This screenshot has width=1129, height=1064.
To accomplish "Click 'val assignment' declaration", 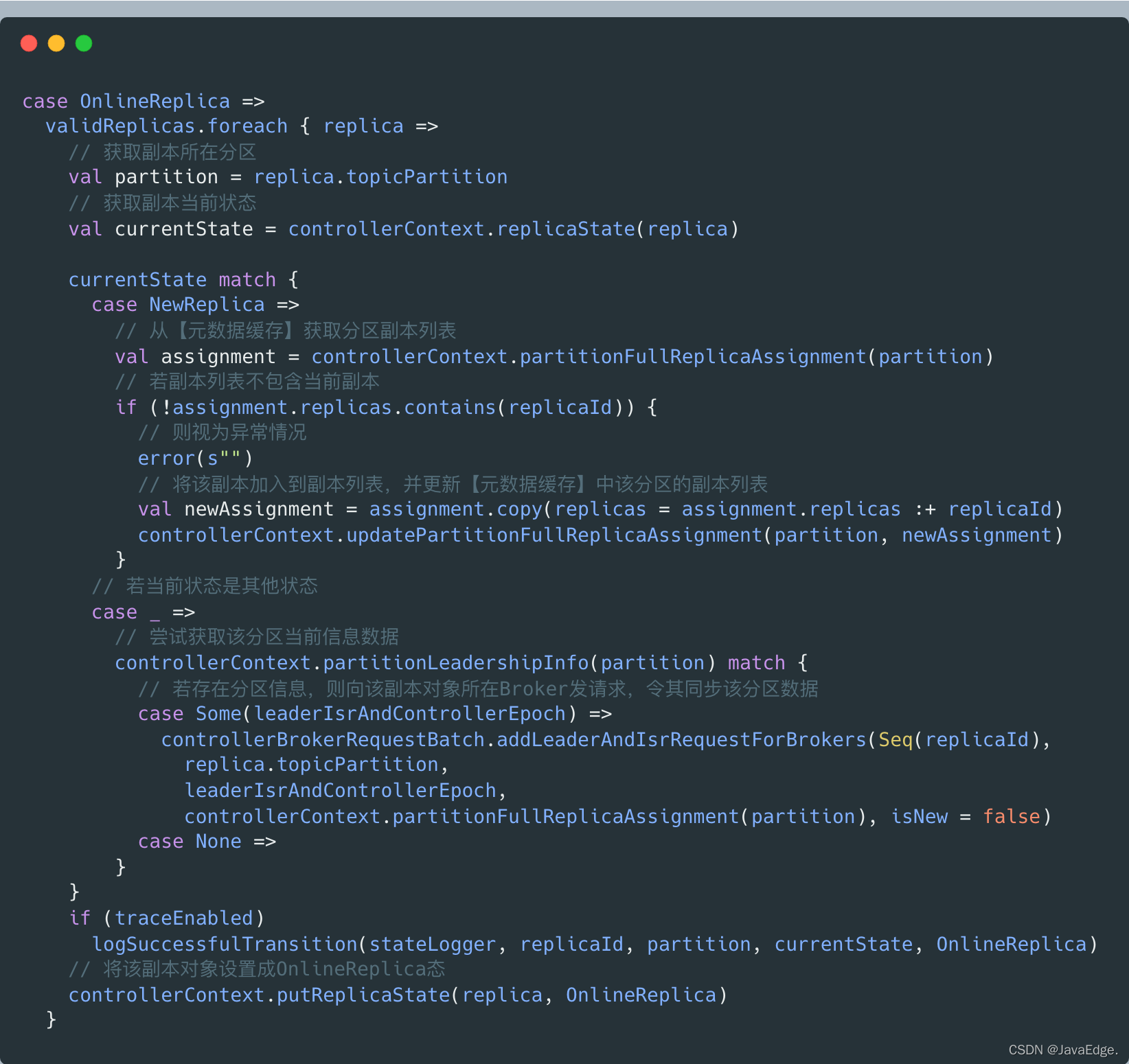I will [x=196, y=357].
